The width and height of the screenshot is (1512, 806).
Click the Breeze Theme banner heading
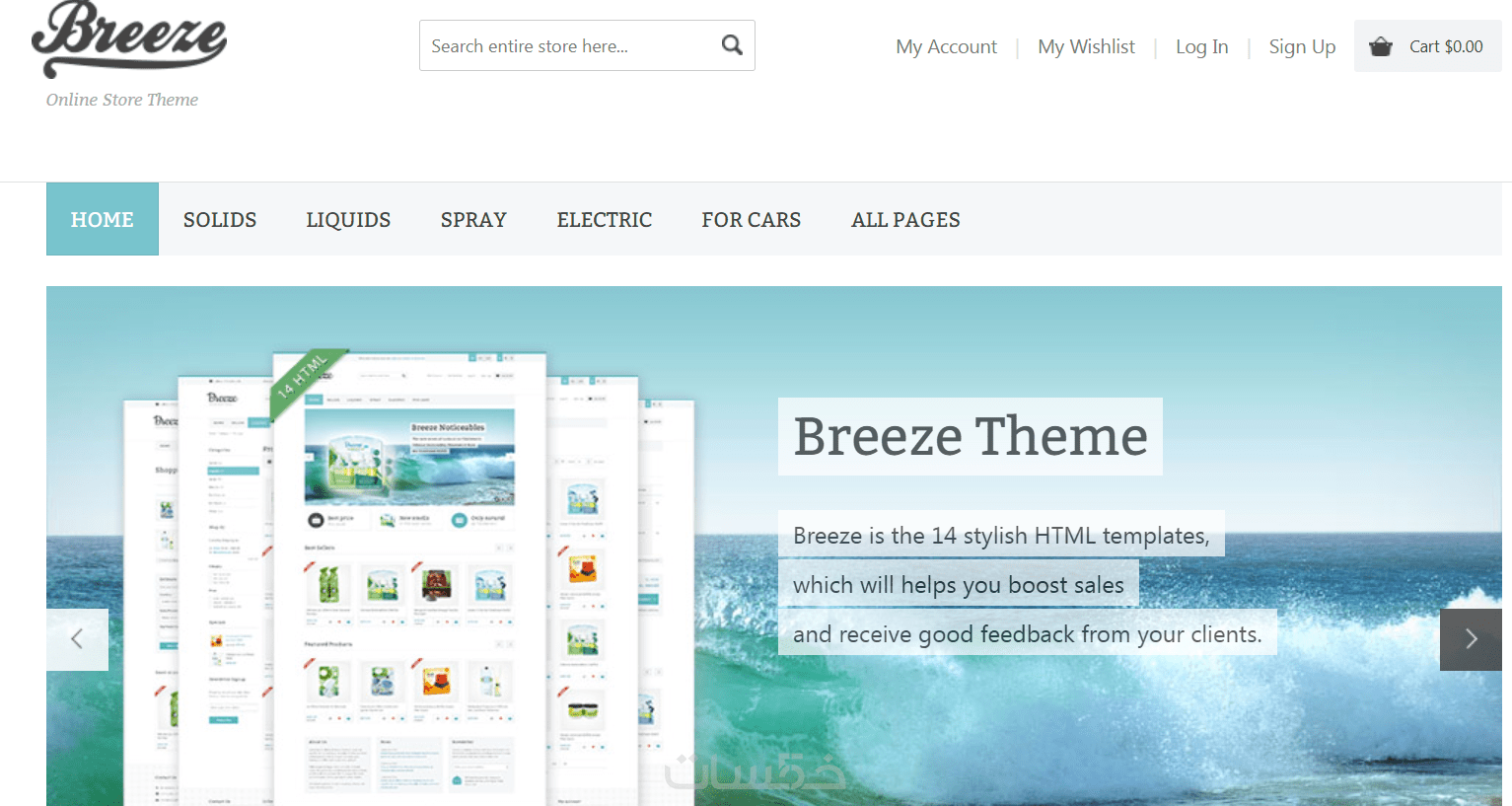click(x=971, y=436)
